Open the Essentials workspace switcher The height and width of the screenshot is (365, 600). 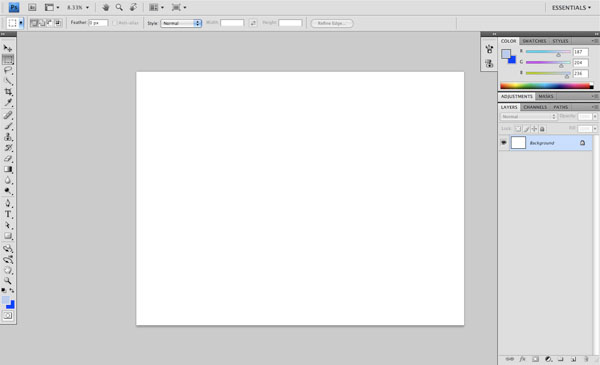tap(571, 8)
